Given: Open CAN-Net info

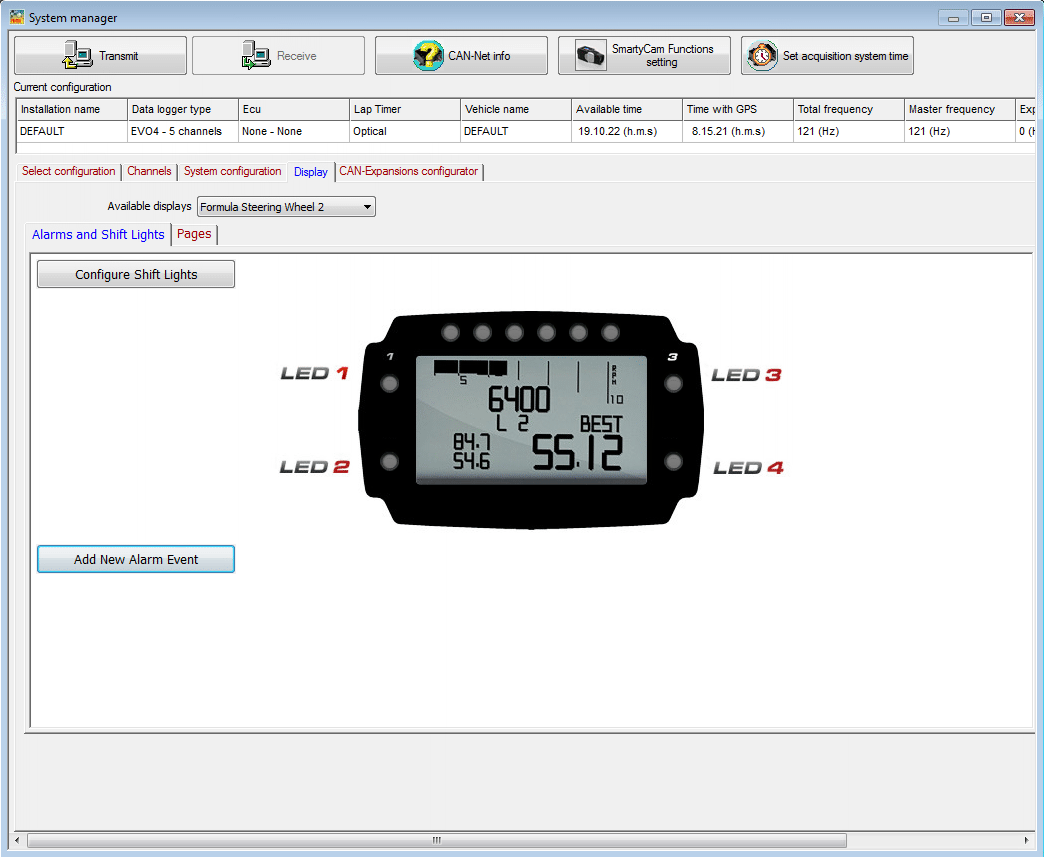Looking at the screenshot, I should point(429,55).
